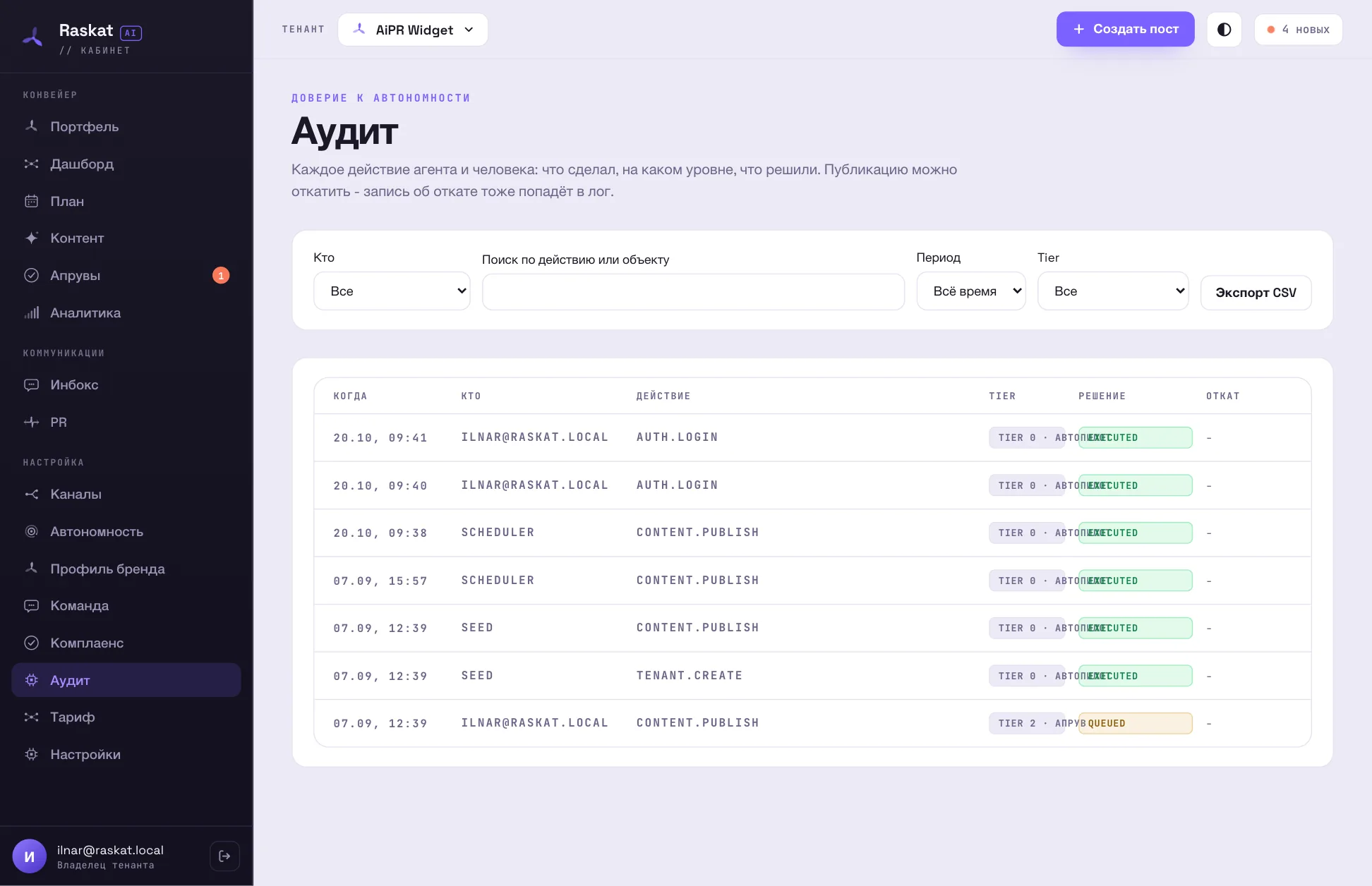Click the КОГДА column header
Screen dimensions: 1372x886
click(350, 396)
